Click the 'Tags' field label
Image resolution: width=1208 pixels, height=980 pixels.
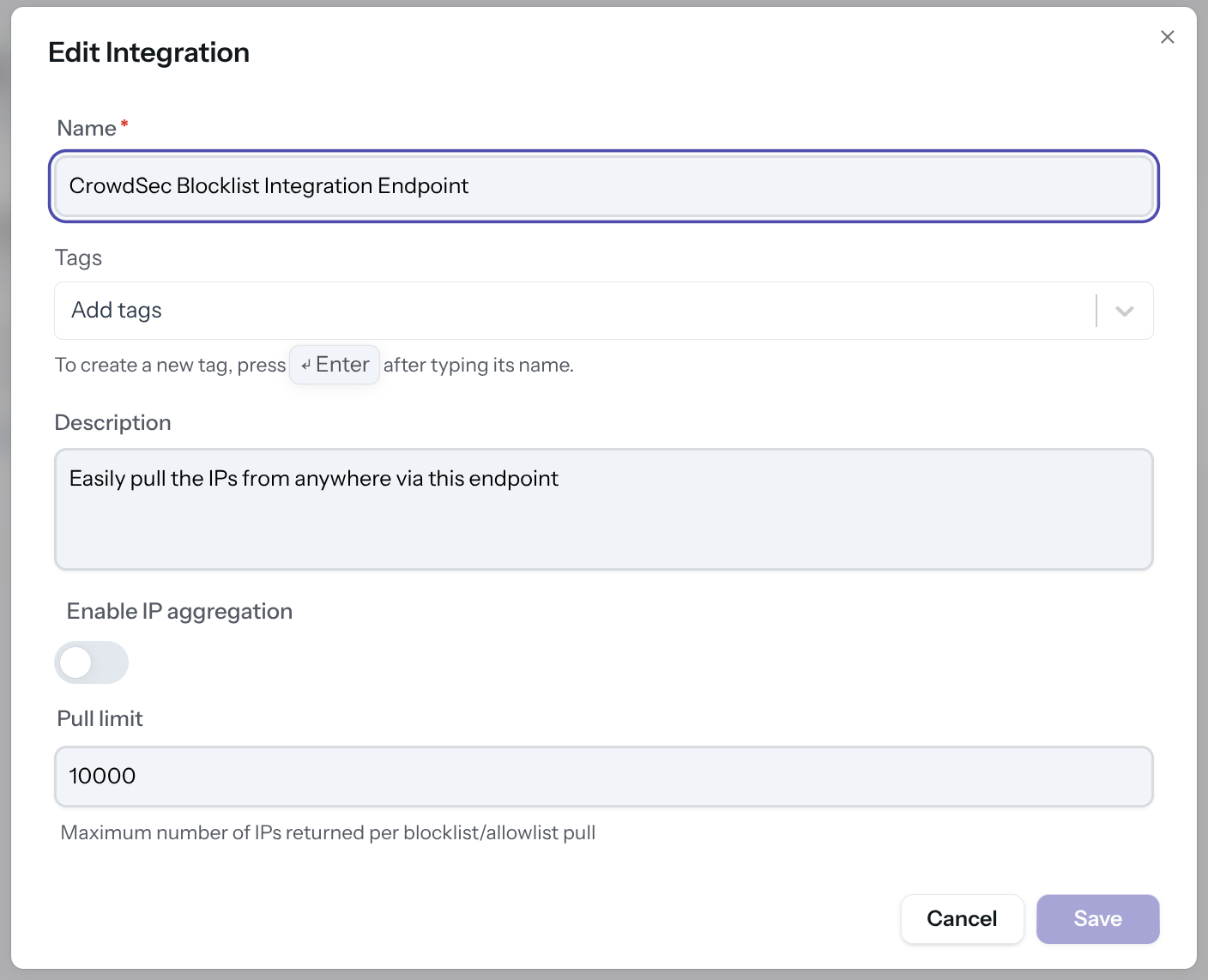pyautogui.click(x=78, y=257)
